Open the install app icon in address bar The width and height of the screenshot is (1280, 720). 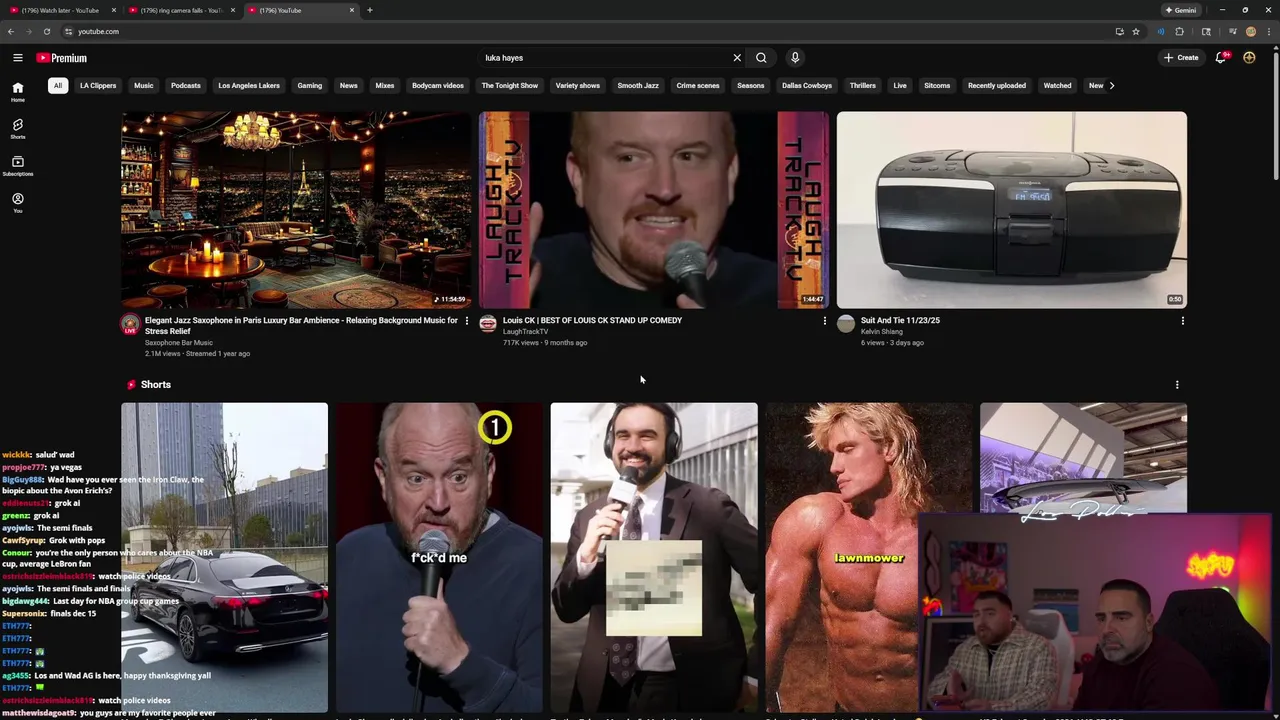pos(1119,31)
